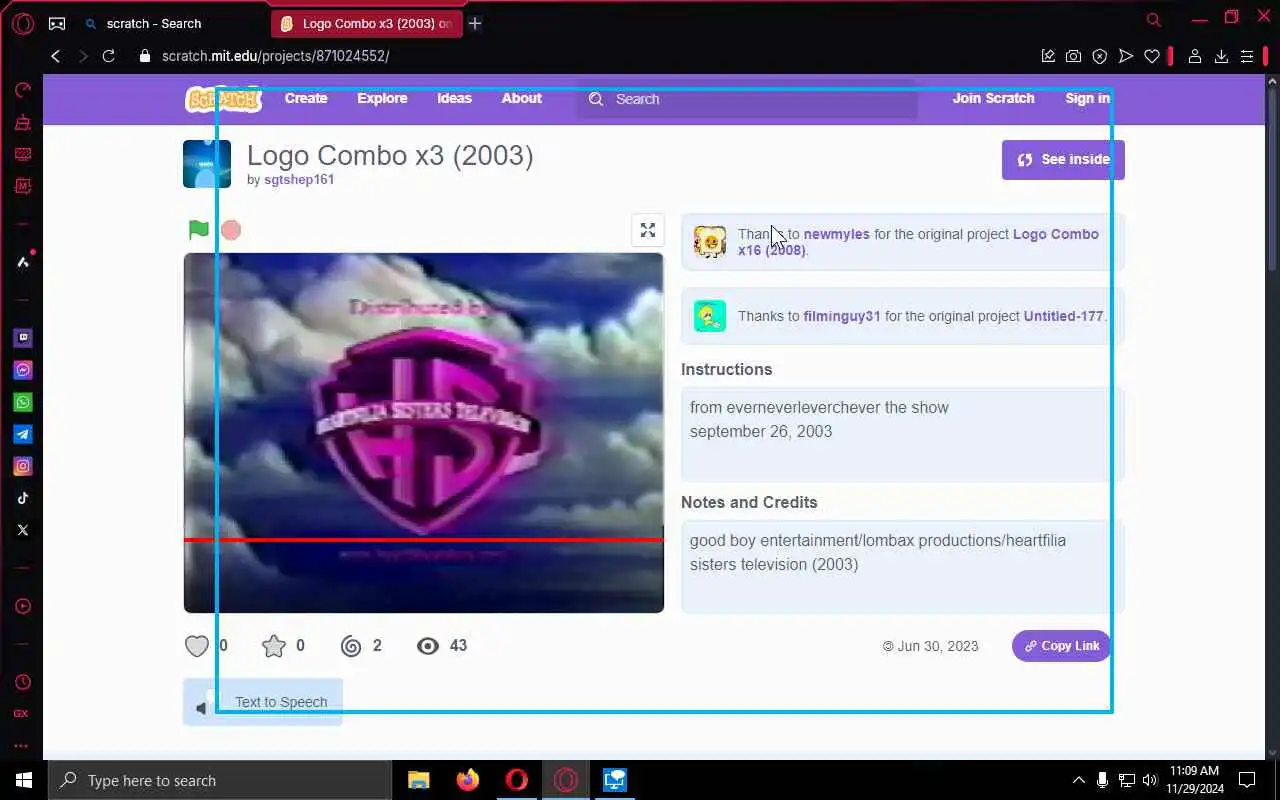1280x800 pixels.
Task: Open the original project Untitled-177
Action: [1063, 316]
